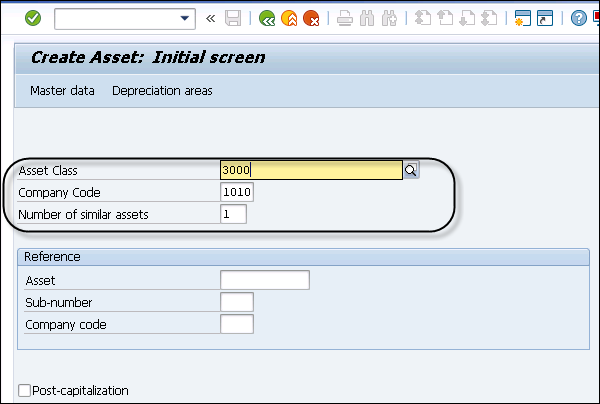
Task: Click the Print icon in toolbar
Action: pyautogui.click(x=344, y=18)
